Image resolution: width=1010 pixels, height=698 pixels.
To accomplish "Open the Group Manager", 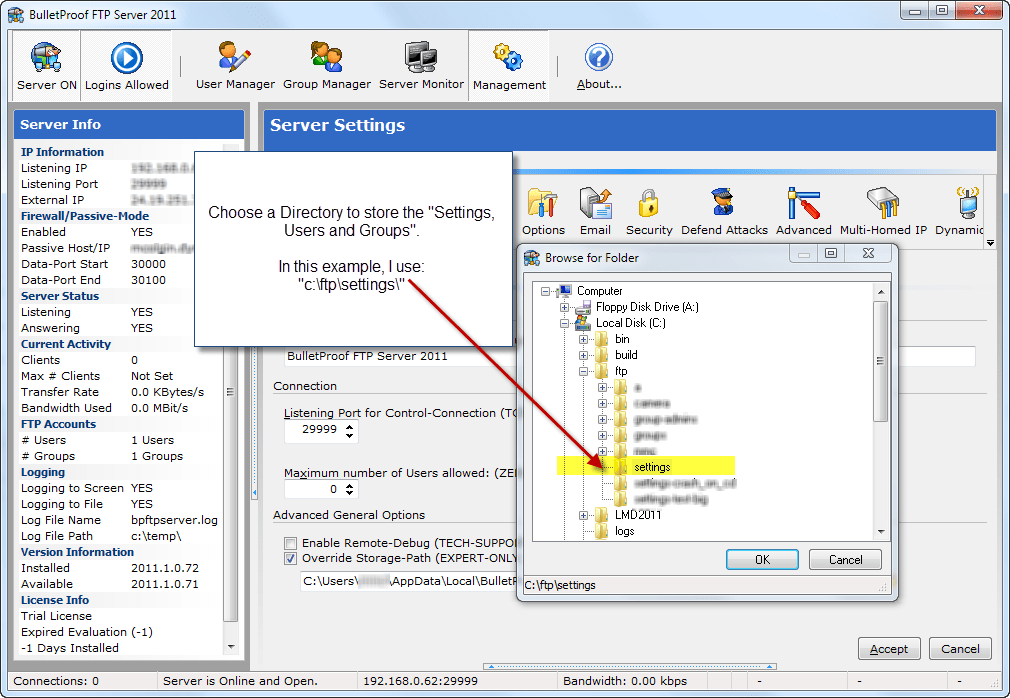I will point(327,65).
